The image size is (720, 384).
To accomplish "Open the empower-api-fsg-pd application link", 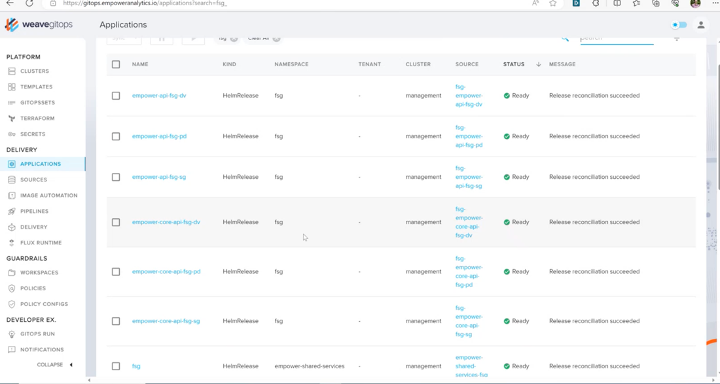I will (x=159, y=136).
